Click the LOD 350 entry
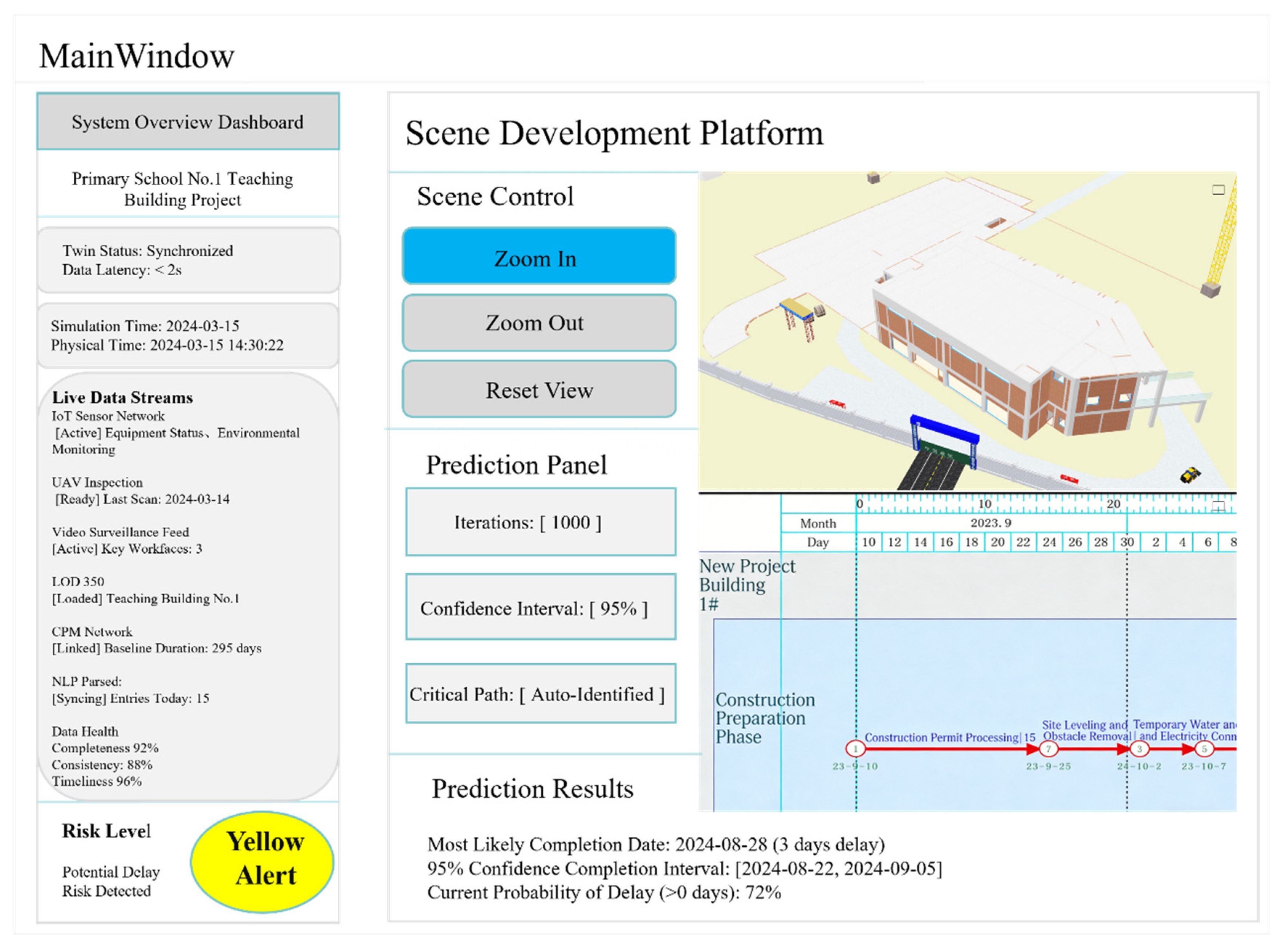1286x952 pixels. pyautogui.click(x=145, y=590)
